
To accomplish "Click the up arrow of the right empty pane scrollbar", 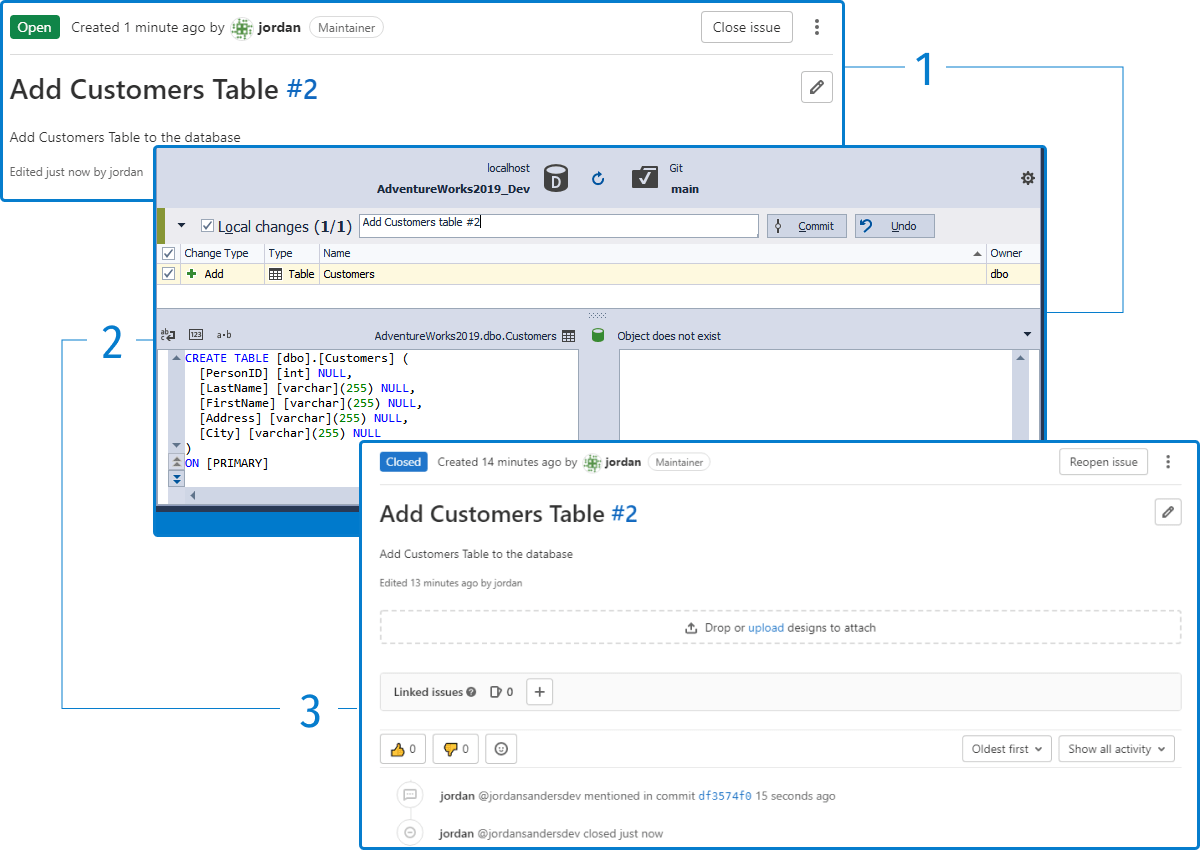I will 1020,357.
